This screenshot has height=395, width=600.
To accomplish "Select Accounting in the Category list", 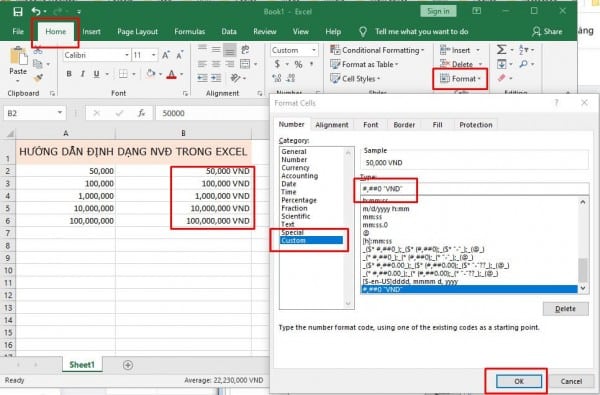I will point(300,176).
